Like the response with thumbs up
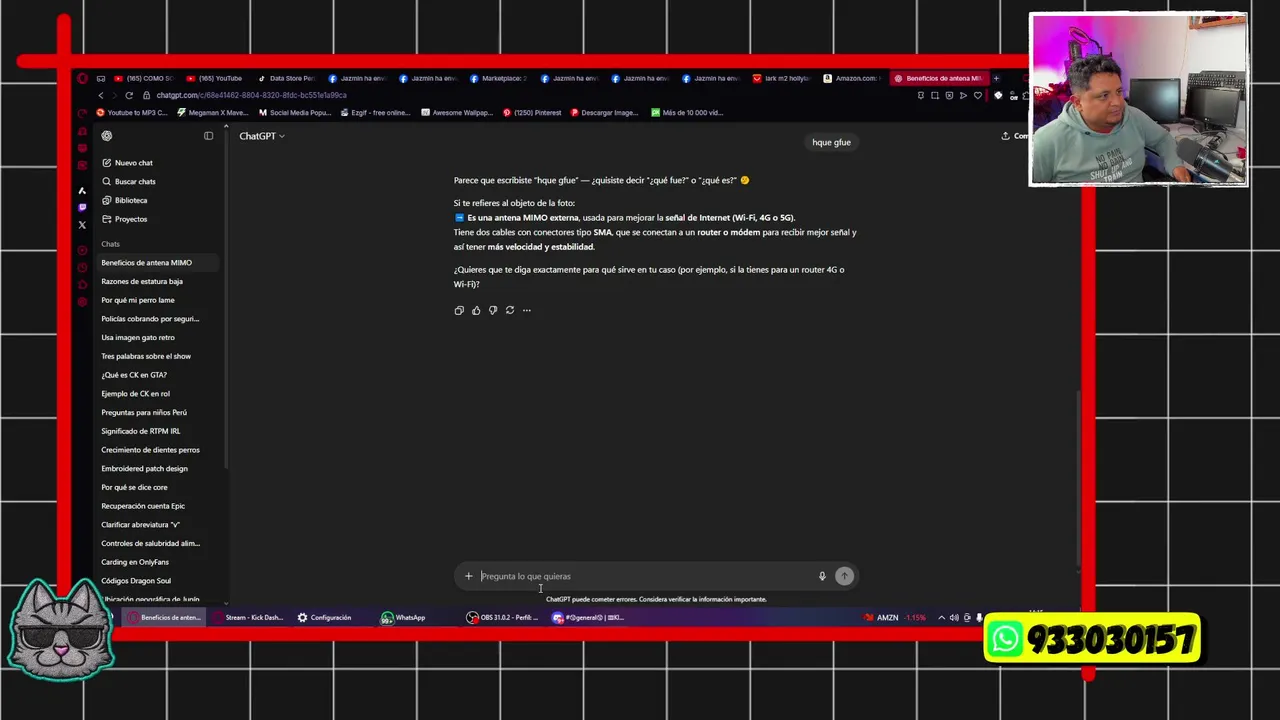This screenshot has height=720, width=1280. point(476,310)
